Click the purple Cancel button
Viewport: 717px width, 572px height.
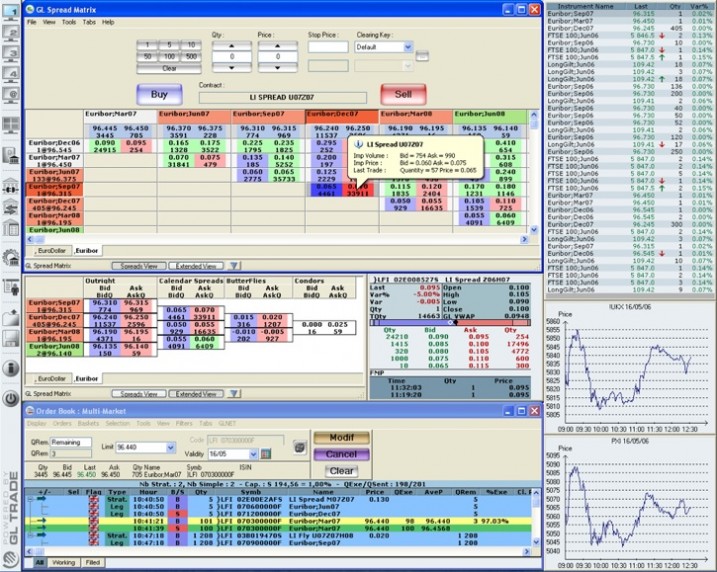click(x=342, y=454)
